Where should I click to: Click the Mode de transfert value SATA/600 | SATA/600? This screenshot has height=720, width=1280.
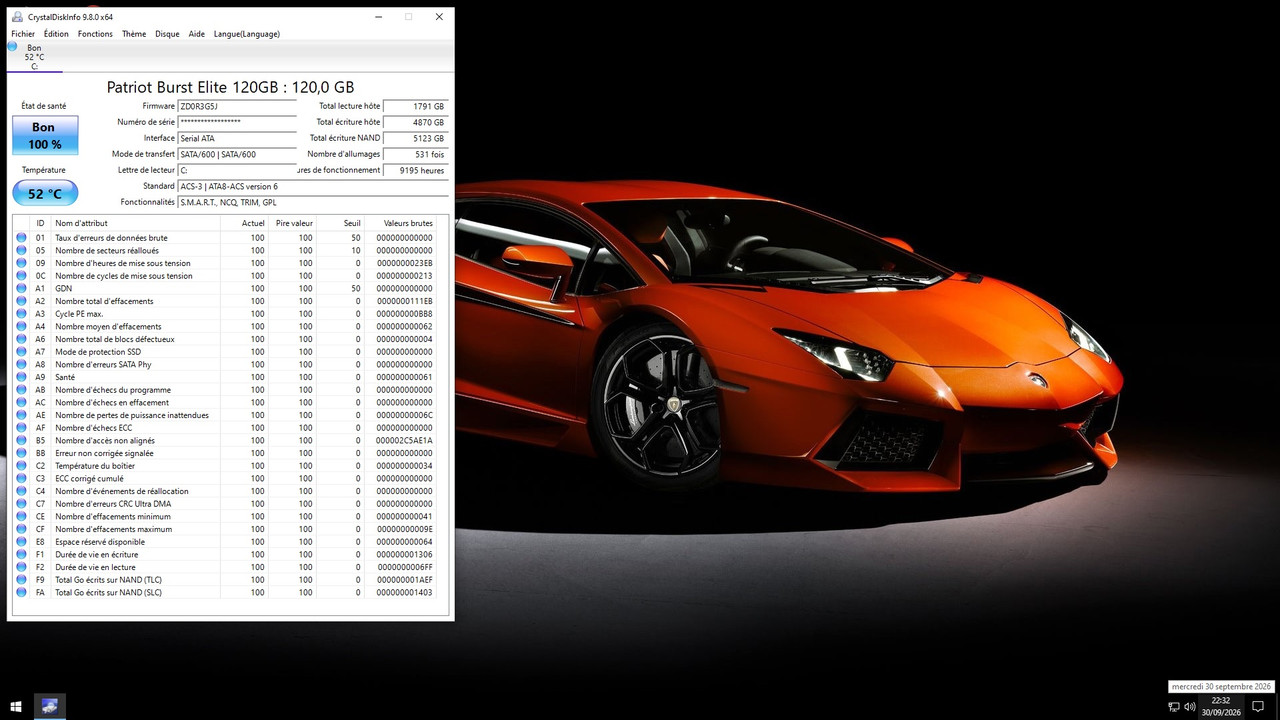(237, 154)
